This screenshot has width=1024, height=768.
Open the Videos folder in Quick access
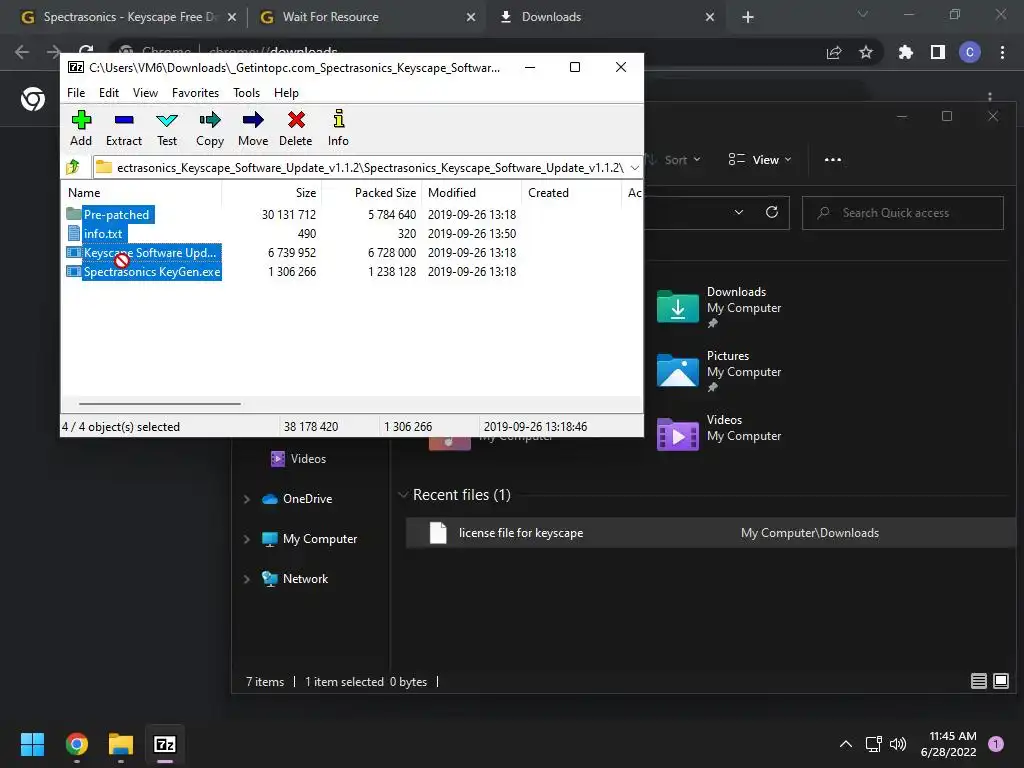720,434
